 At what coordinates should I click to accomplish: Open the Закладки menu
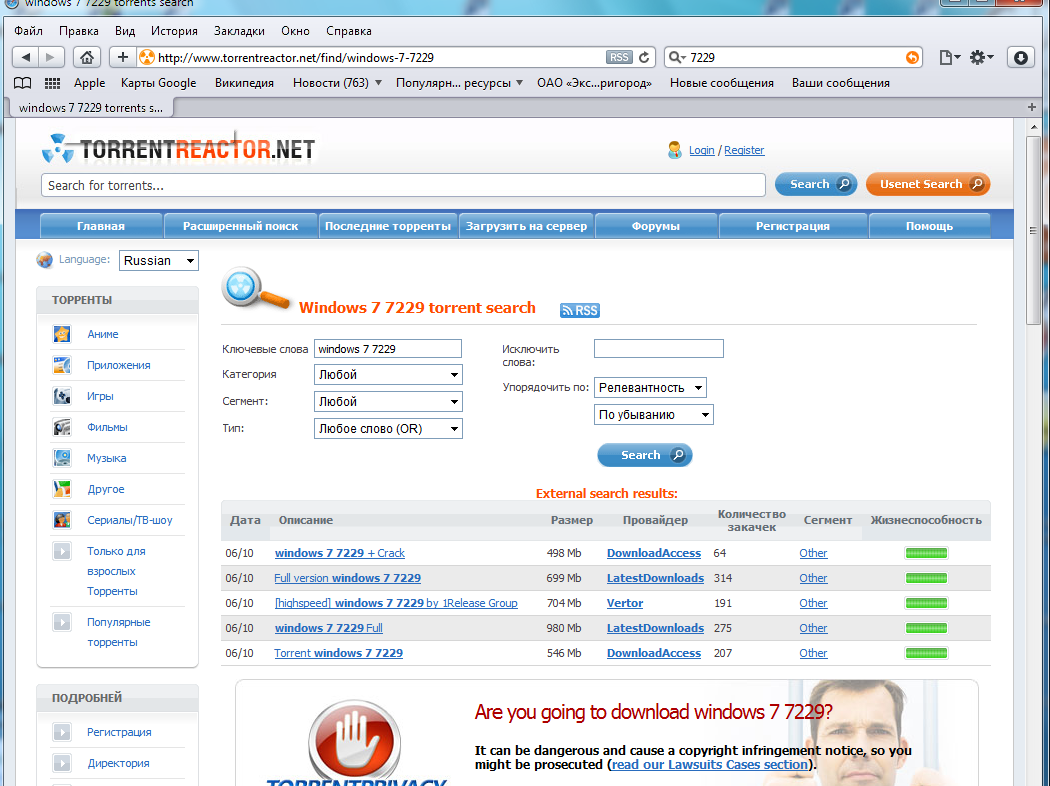pyautogui.click(x=239, y=31)
